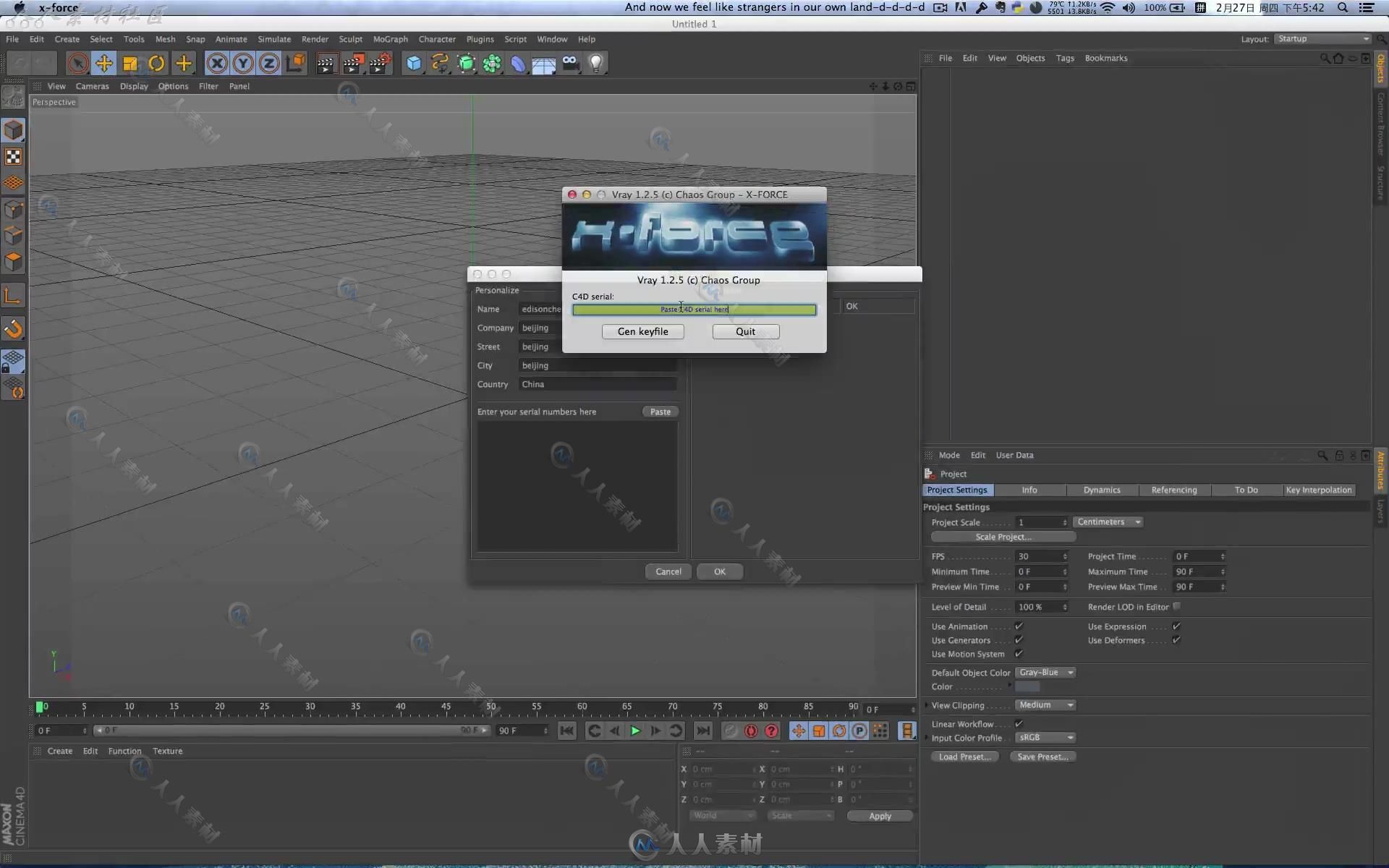
Task: Open the Scale mode dropdown
Action: pyautogui.click(x=800, y=815)
